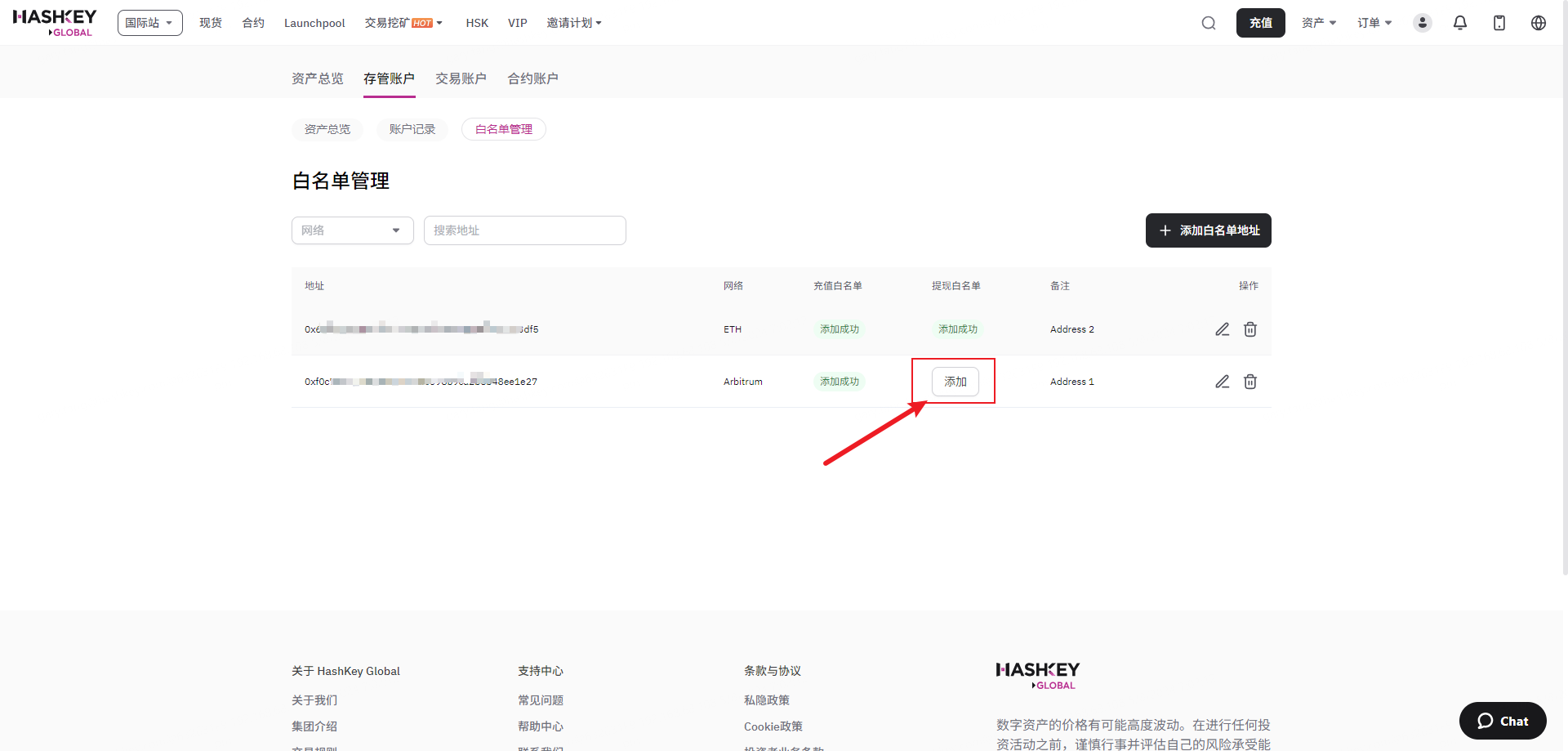Click the Arbitrum network cell
Viewport: 1568px width, 751px height.
click(743, 382)
